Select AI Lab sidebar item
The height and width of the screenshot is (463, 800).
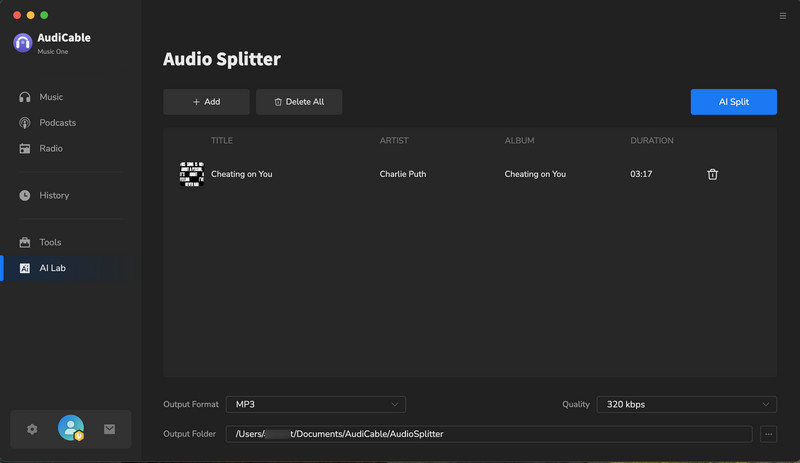[66, 268]
